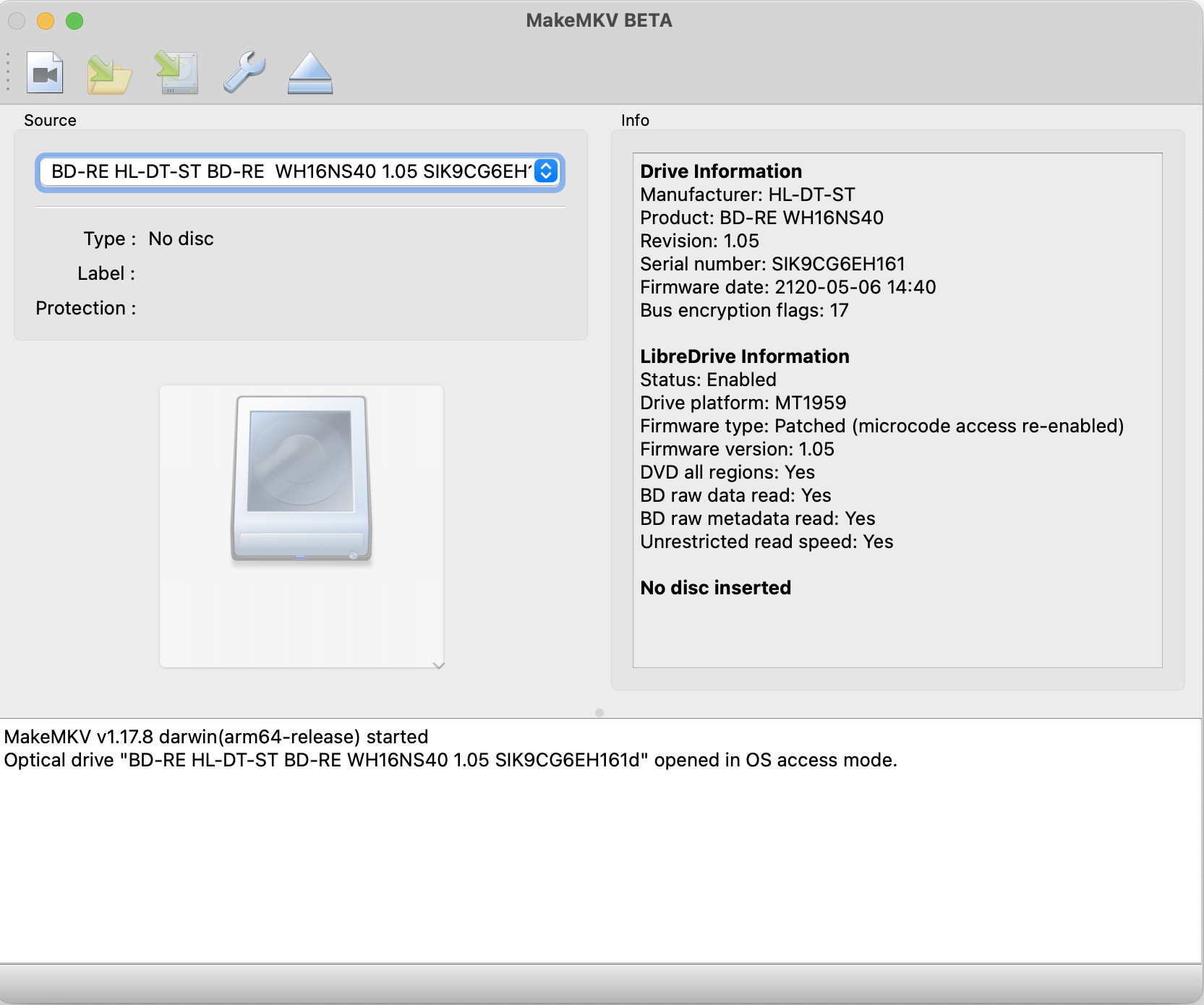Image resolution: width=1204 pixels, height=1005 pixels.
Task: Click 'Firmware version: 1.05' line
Action: click(737, 449)
